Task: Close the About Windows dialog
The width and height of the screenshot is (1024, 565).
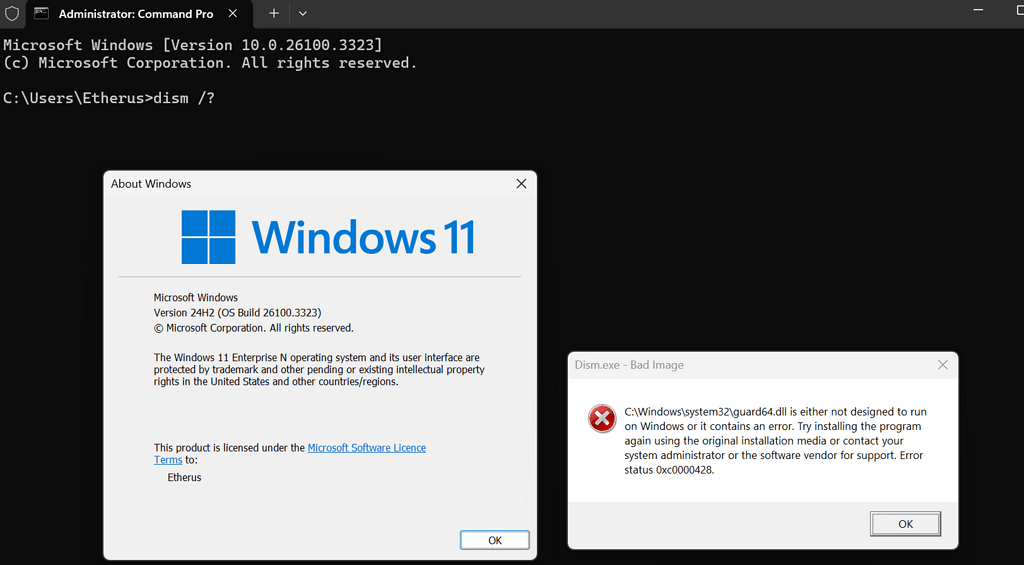Action: (521, 184)
